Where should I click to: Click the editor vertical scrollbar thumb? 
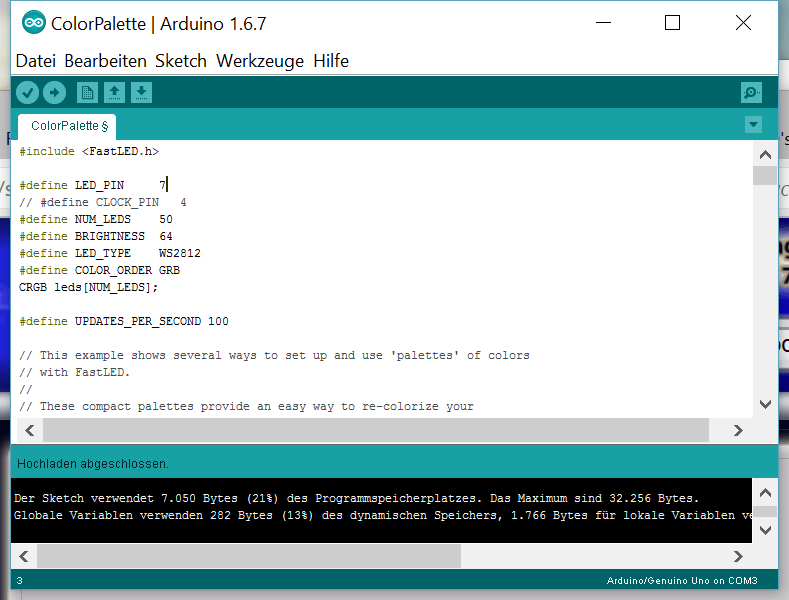765,175
